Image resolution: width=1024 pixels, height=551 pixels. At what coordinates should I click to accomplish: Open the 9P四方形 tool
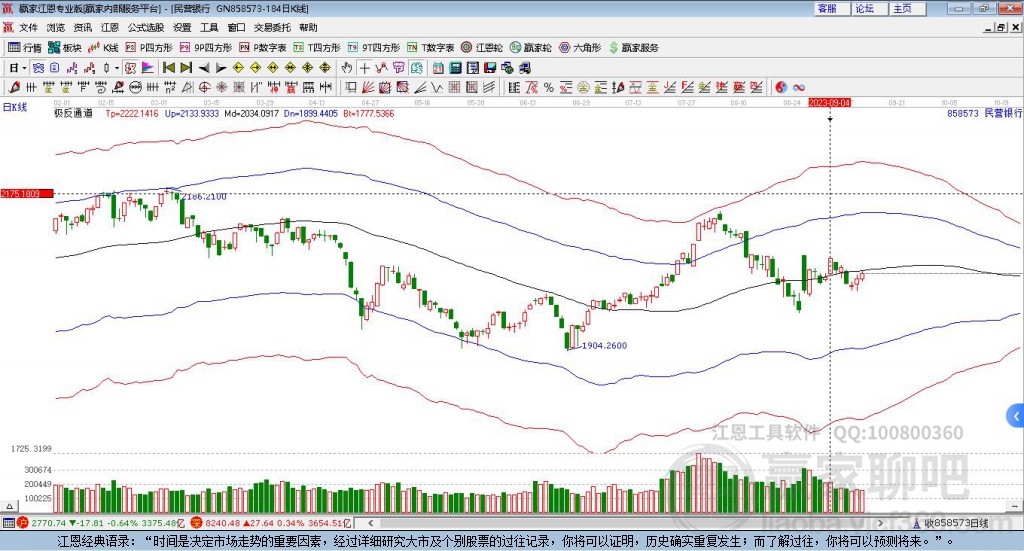tap(206, 48)
